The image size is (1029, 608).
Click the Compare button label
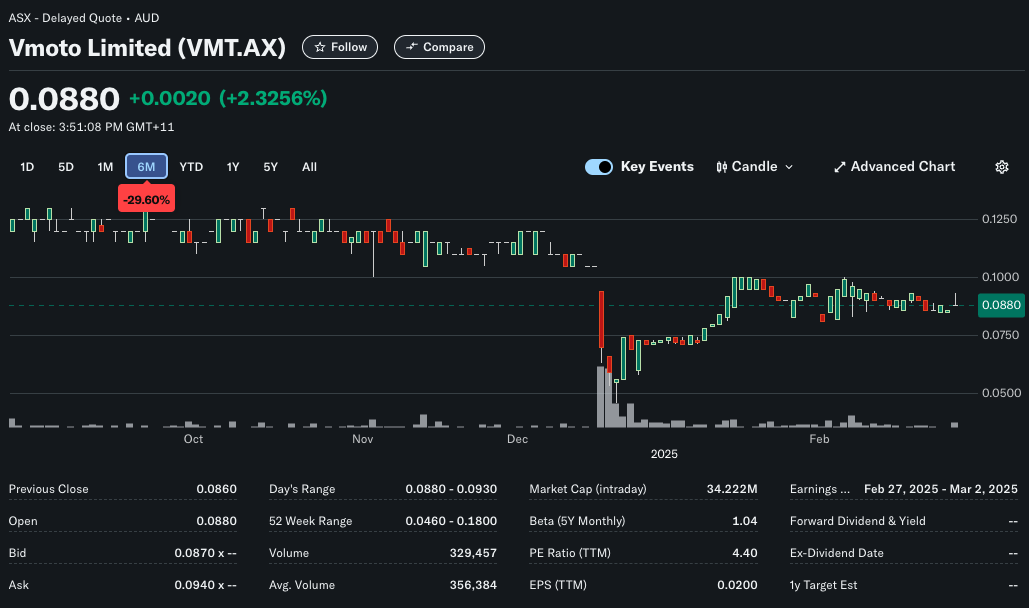(x=448, y=47)
